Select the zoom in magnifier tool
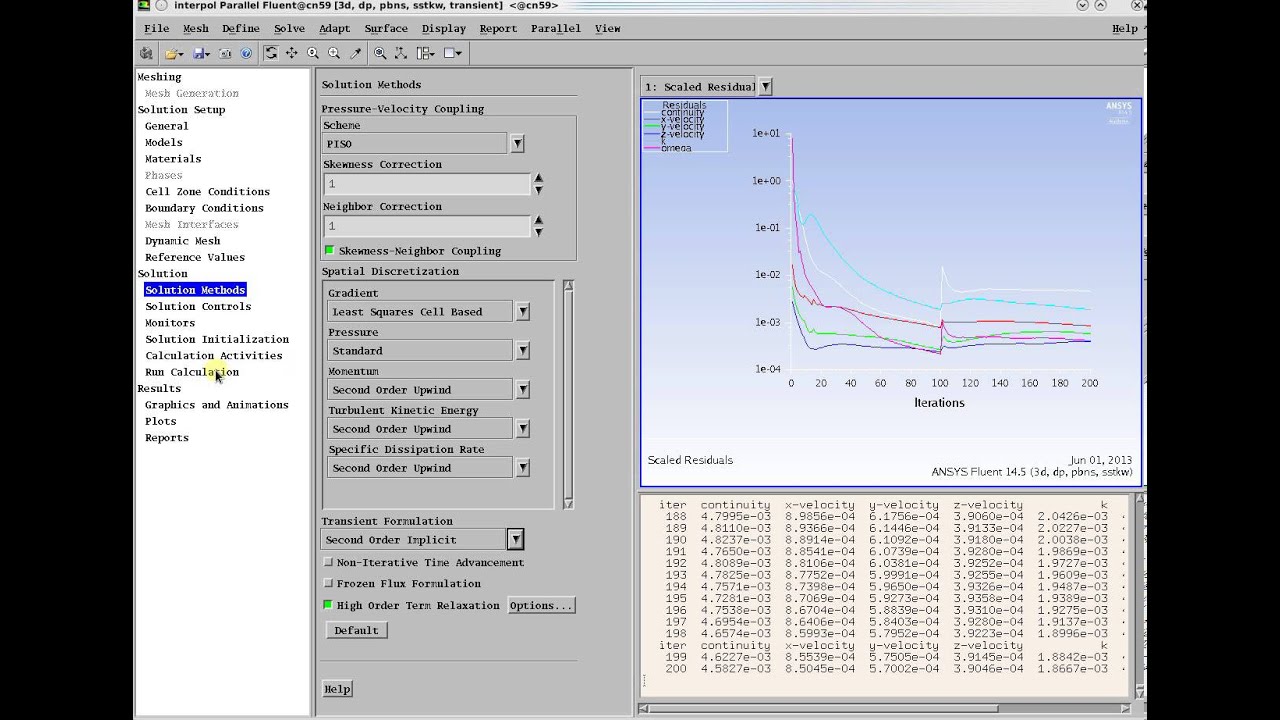The width and height of the screenshot is (1280, 720). click(334, 53)
